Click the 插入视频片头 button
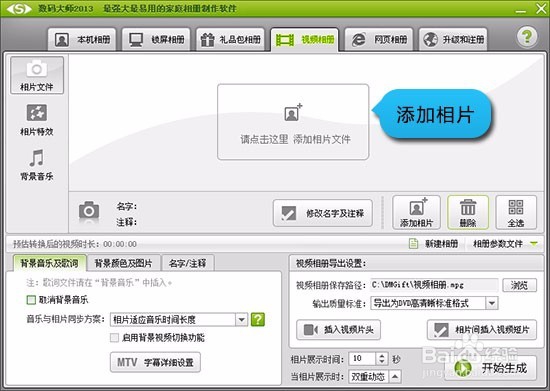The width and height of the screenshot is (550, 391). (338, 330)
